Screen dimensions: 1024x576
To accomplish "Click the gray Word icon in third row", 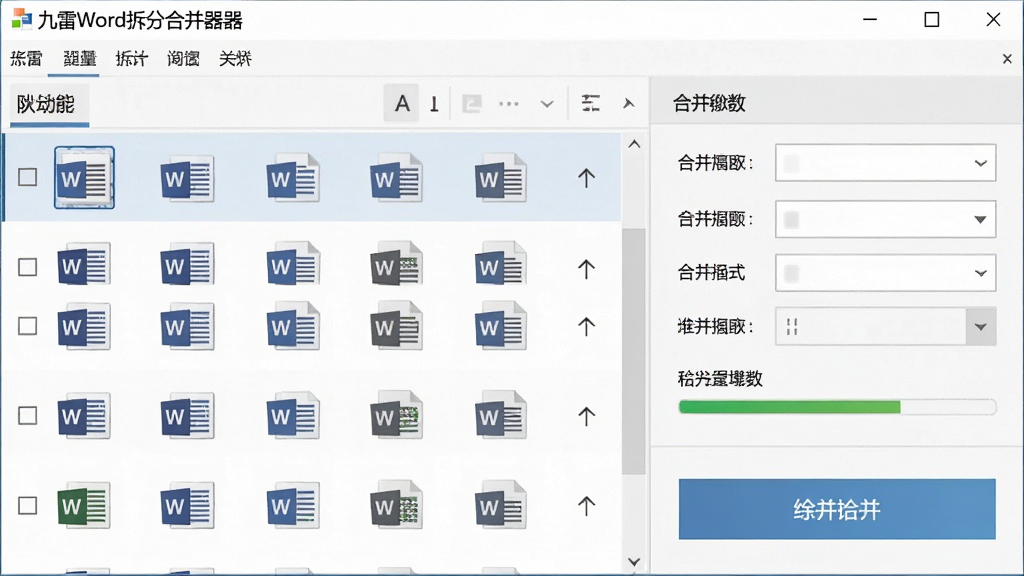I will pos(396,325).
